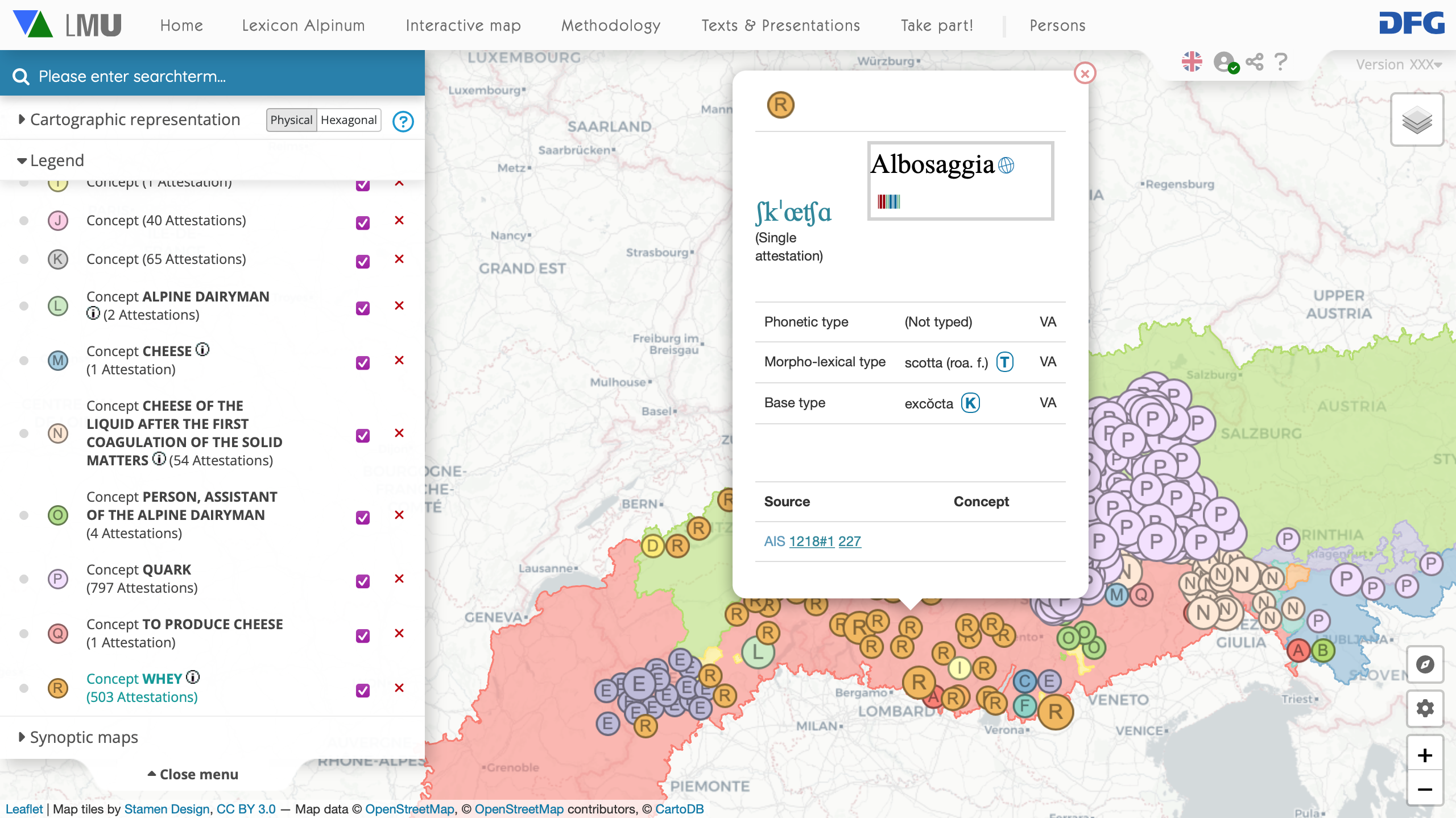Click the compass locate icon

[1425, 664]
